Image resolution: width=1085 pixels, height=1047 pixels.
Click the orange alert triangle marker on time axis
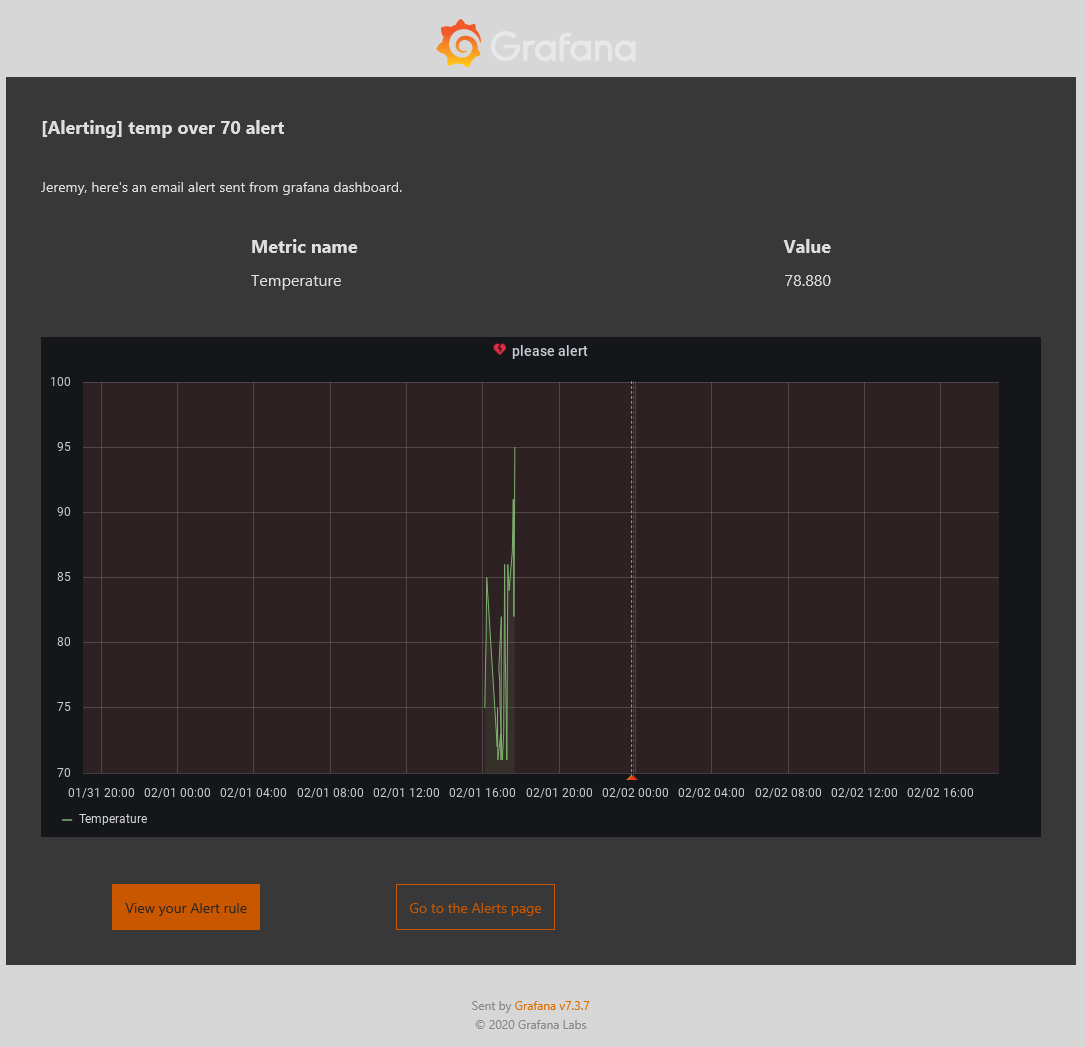click(631, 777)
